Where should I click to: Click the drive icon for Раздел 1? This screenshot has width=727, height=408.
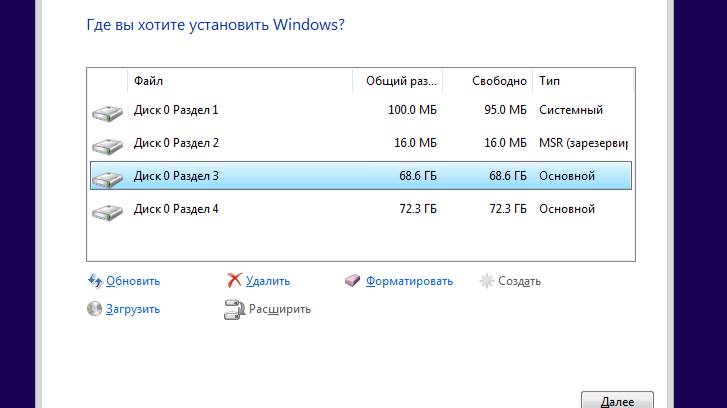(x=107, y=113)
